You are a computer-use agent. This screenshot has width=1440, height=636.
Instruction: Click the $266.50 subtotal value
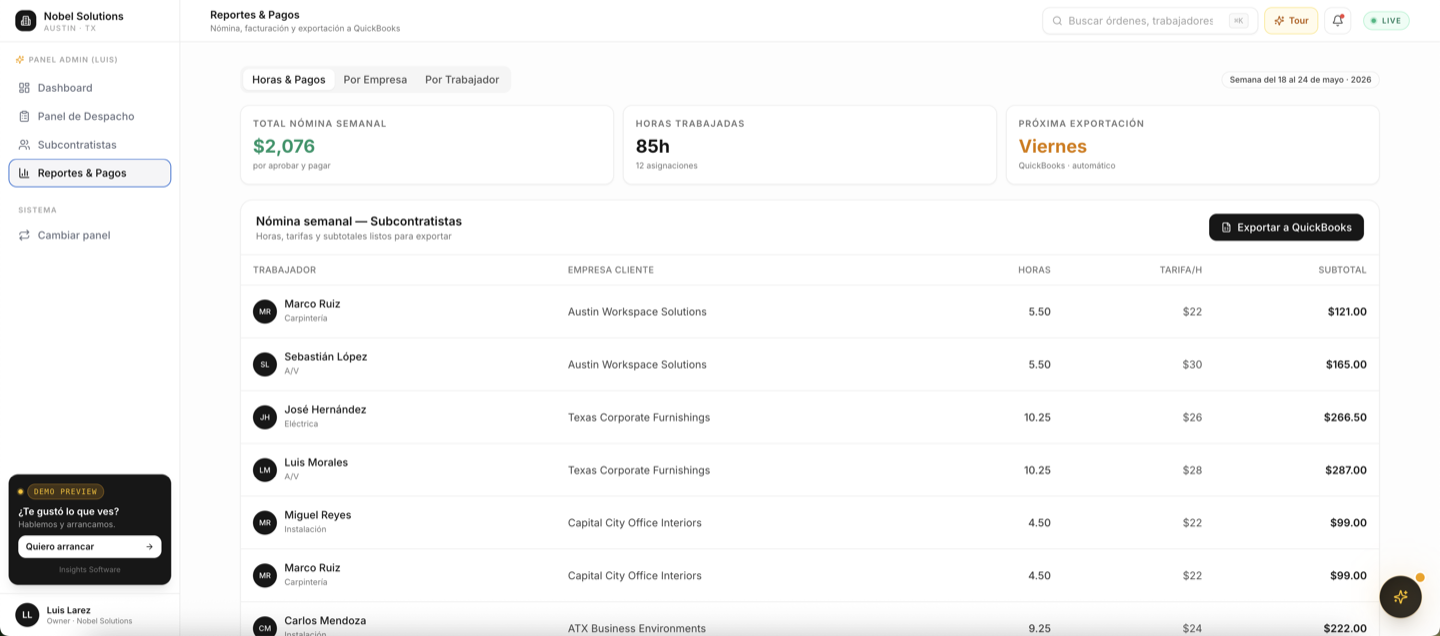pyautogui.click(x=1345, y=417)
